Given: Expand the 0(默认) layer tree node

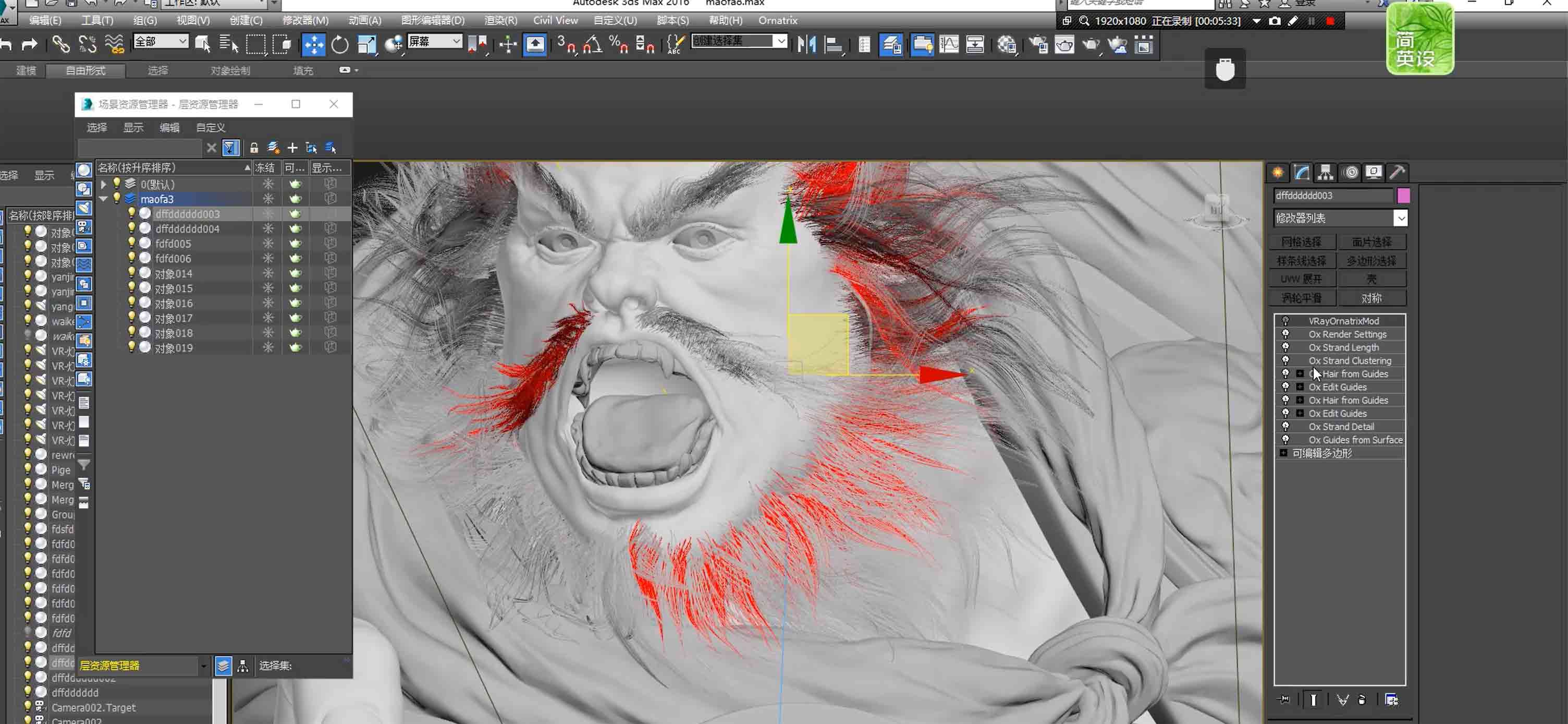Looking at the screenshot, I should click(x=104, y=184).
